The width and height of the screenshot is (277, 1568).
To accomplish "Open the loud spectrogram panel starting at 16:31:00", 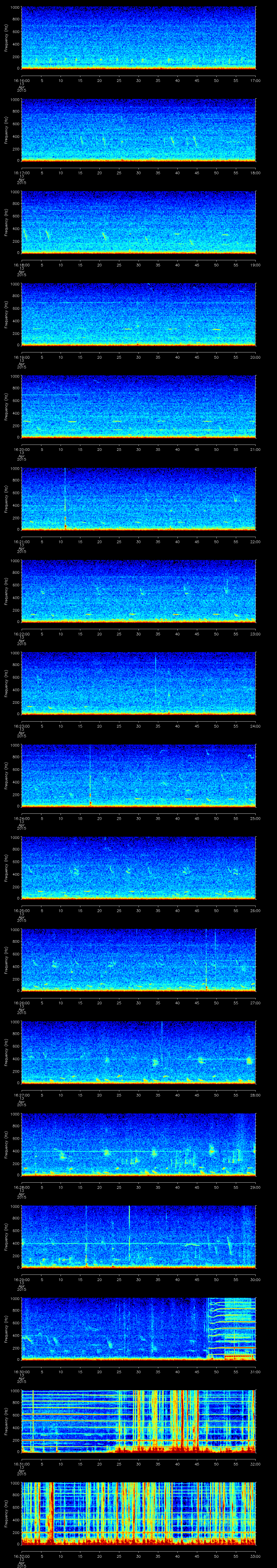I will click(138, 1421).
